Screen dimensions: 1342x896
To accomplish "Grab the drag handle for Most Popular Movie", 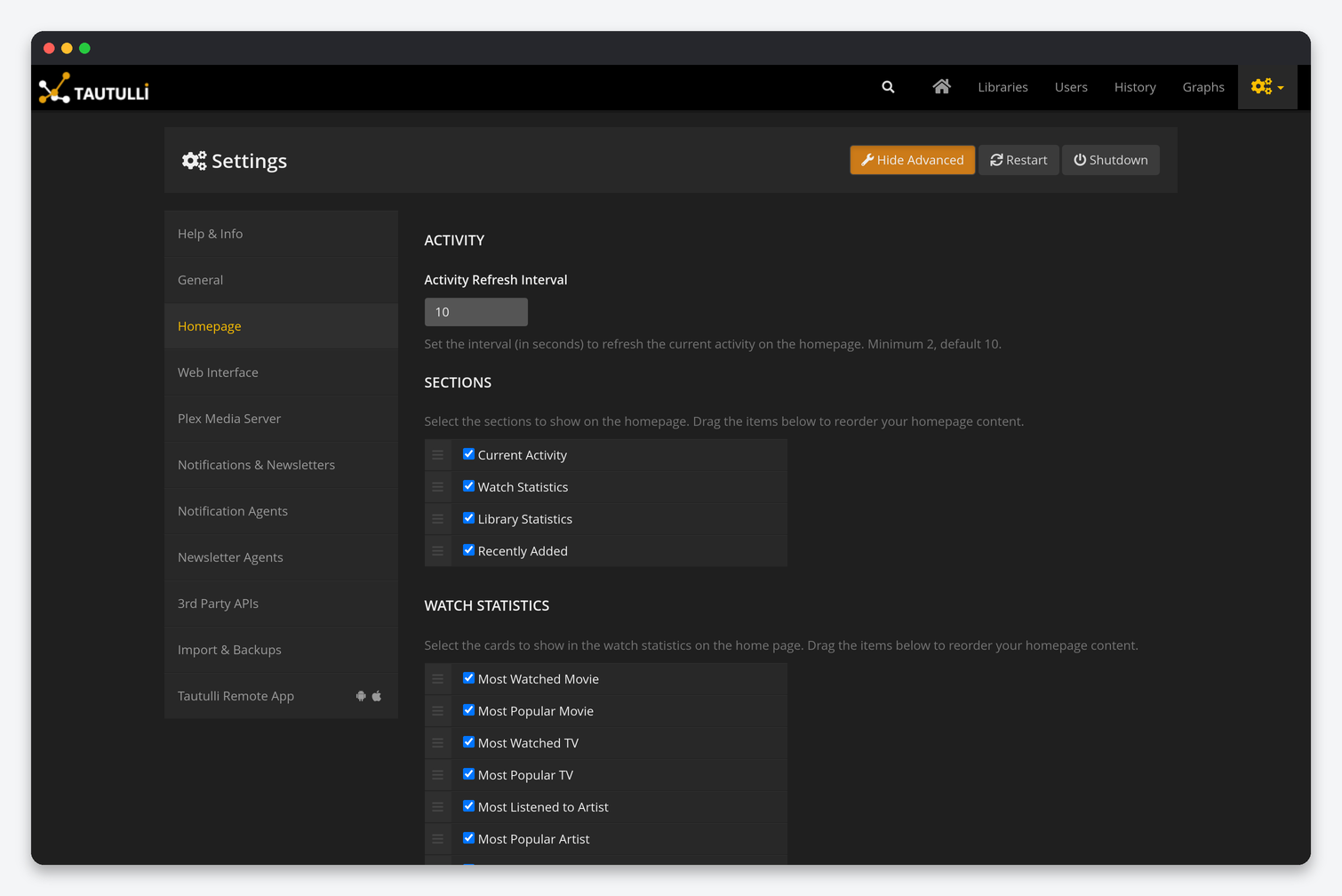I will 437,711.
